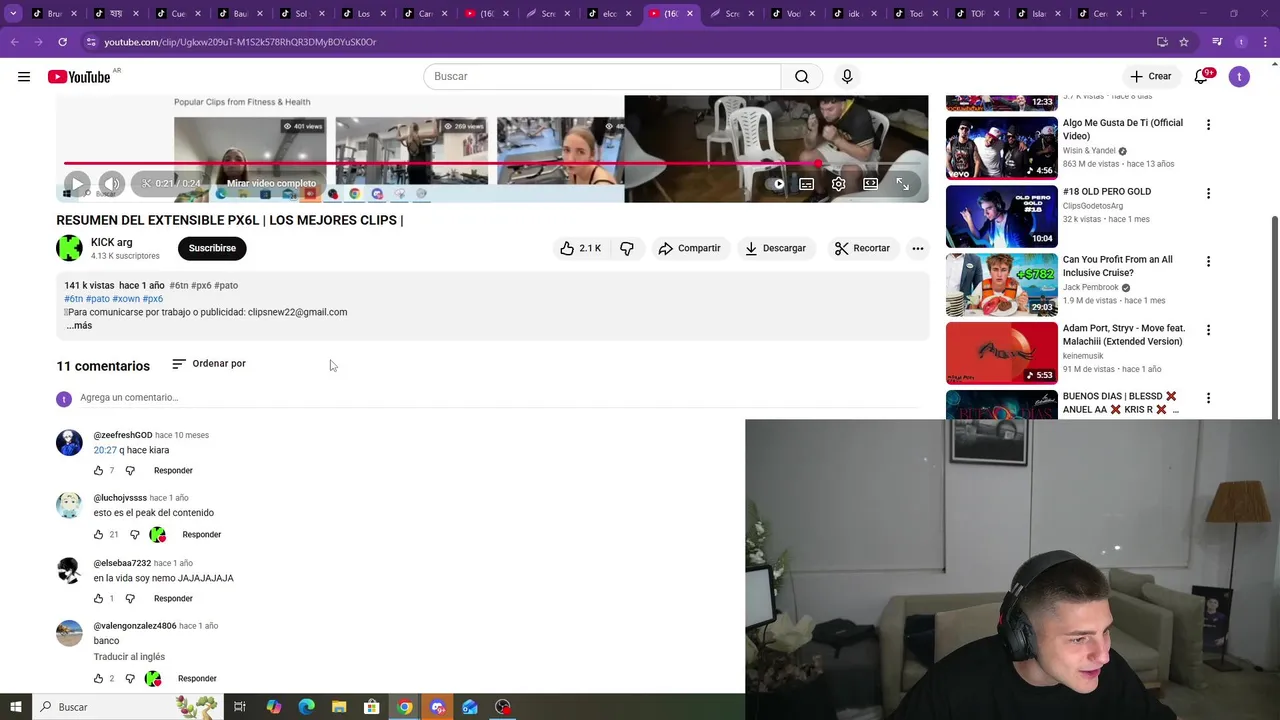Screen dimensions: 1280x720
Task: Open the Windows Start menu
Action: click(x=15, y=707)
